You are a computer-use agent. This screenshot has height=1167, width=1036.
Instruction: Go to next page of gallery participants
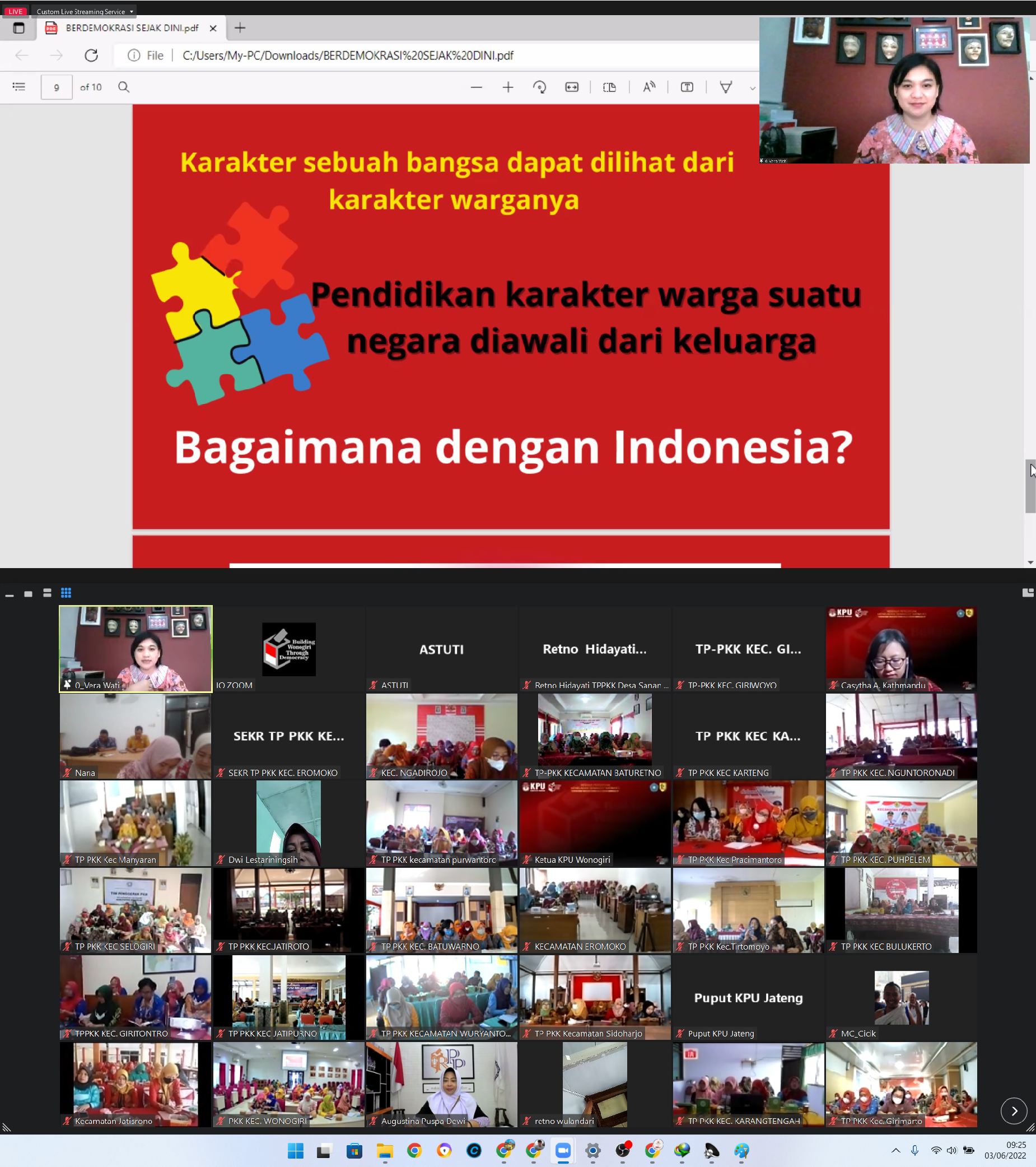pyautogui.click(x=1014, y=1111)
